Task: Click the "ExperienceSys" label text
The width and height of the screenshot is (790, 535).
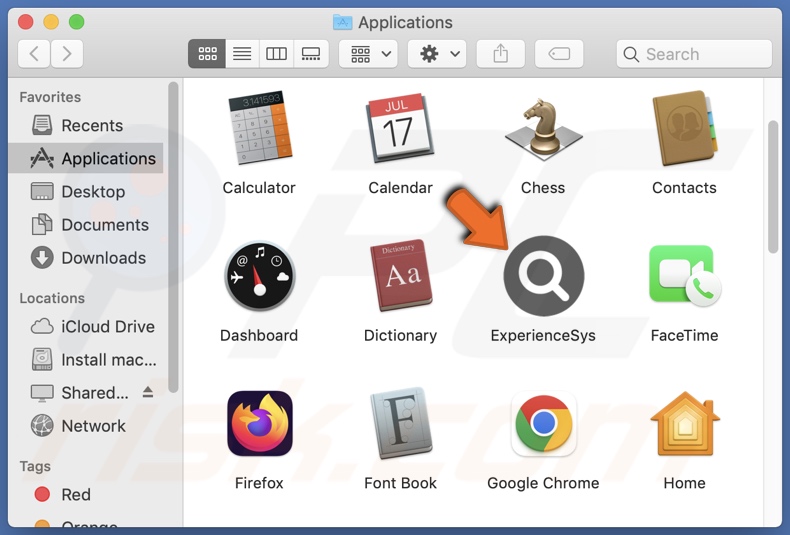Action: (x=543, y=336)
